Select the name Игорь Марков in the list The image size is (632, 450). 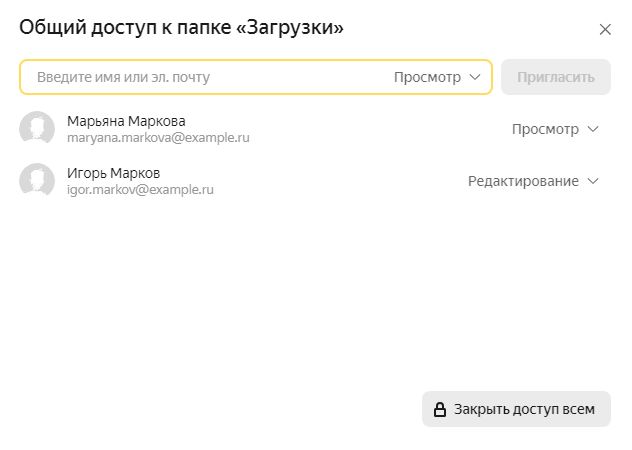pyautogui.click(x=113, y=173)
